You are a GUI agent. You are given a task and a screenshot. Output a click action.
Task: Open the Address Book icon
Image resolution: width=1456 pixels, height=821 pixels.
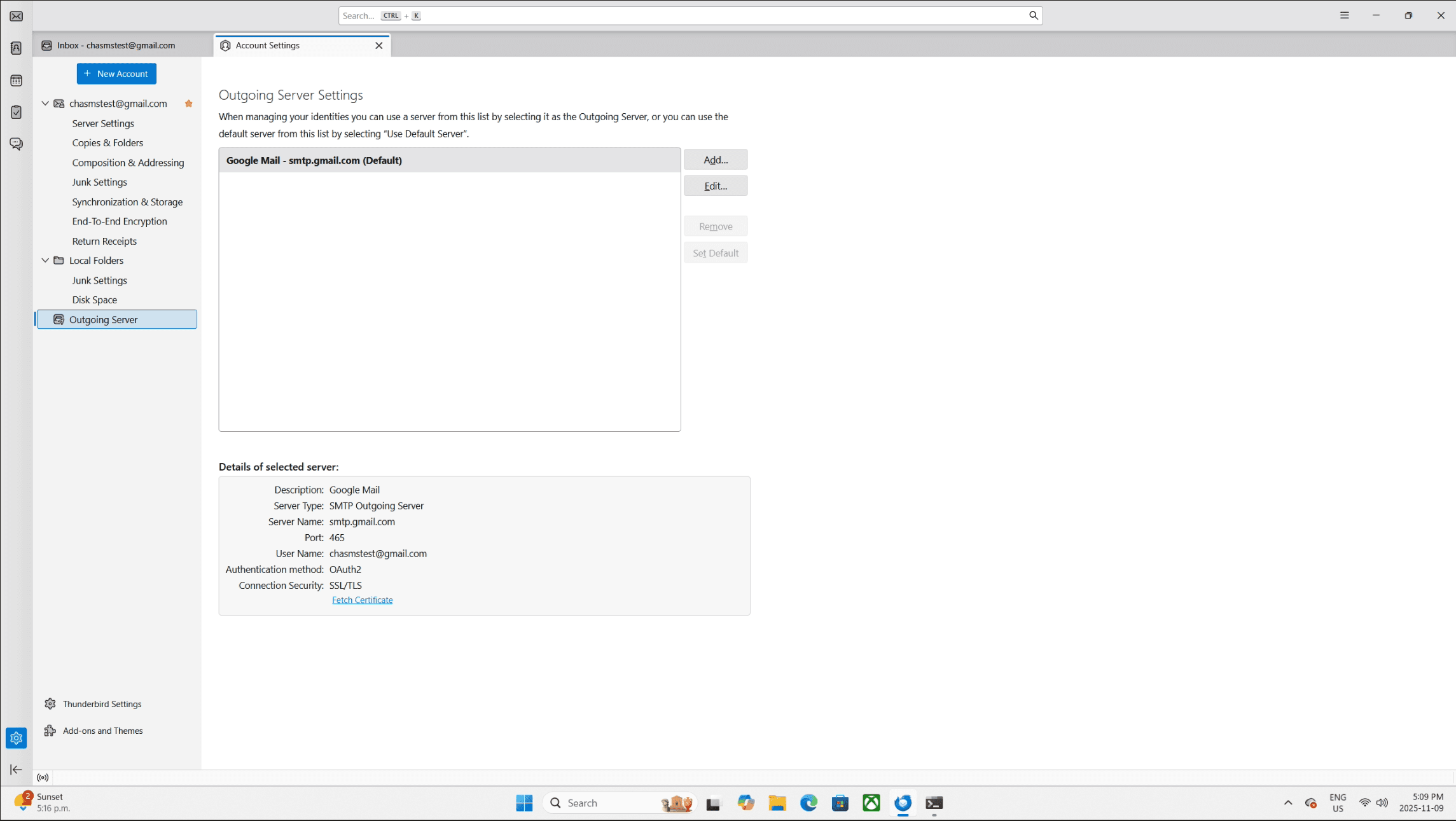[17, 48]
